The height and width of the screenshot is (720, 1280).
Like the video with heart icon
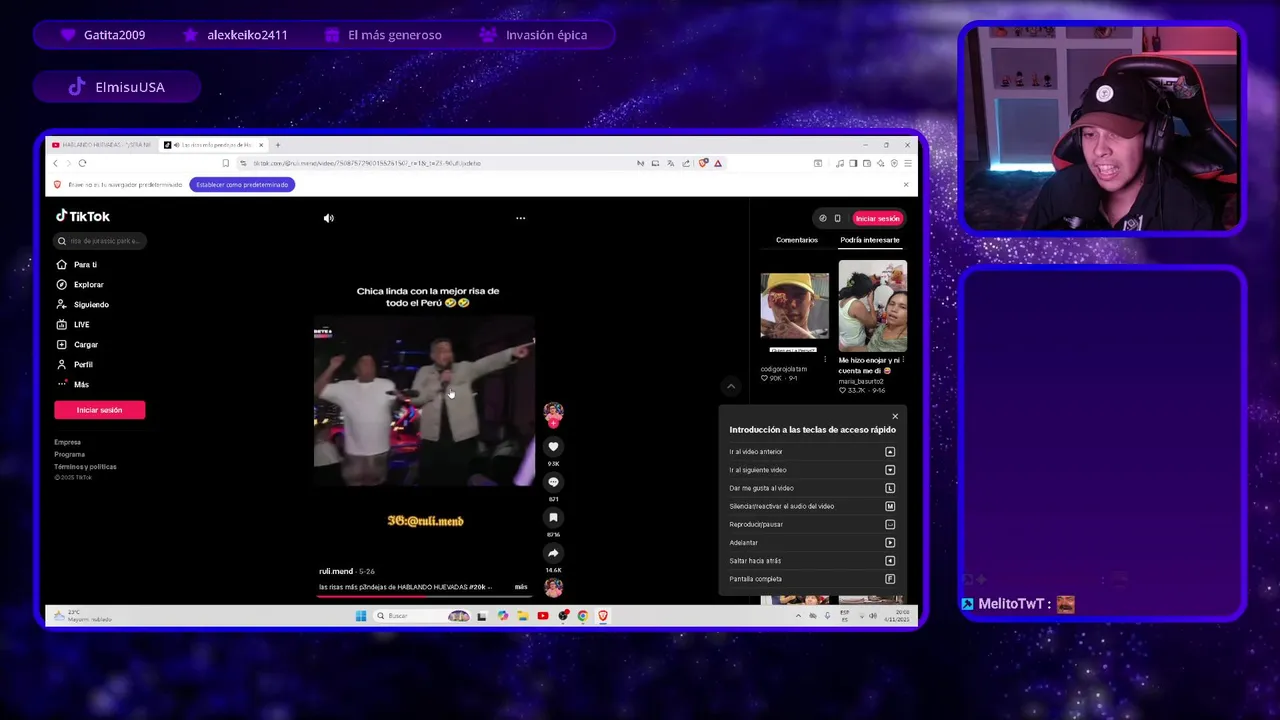tap(553, 447)
